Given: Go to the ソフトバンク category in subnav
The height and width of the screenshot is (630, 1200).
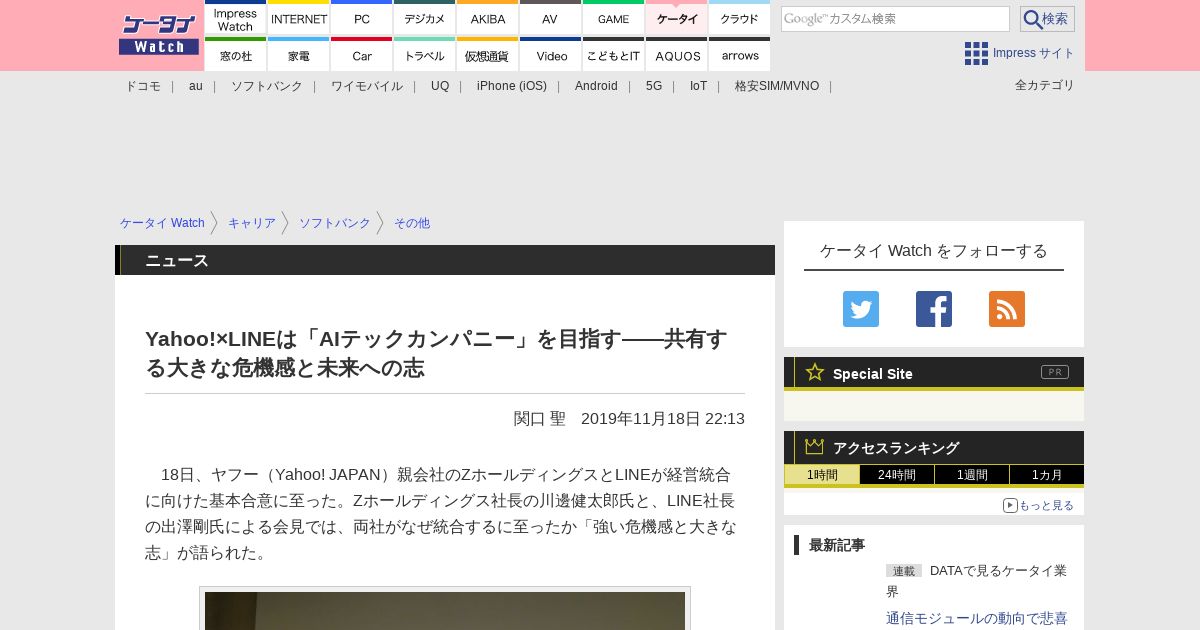Looking at the screenshot, I should tap(267, 86).
